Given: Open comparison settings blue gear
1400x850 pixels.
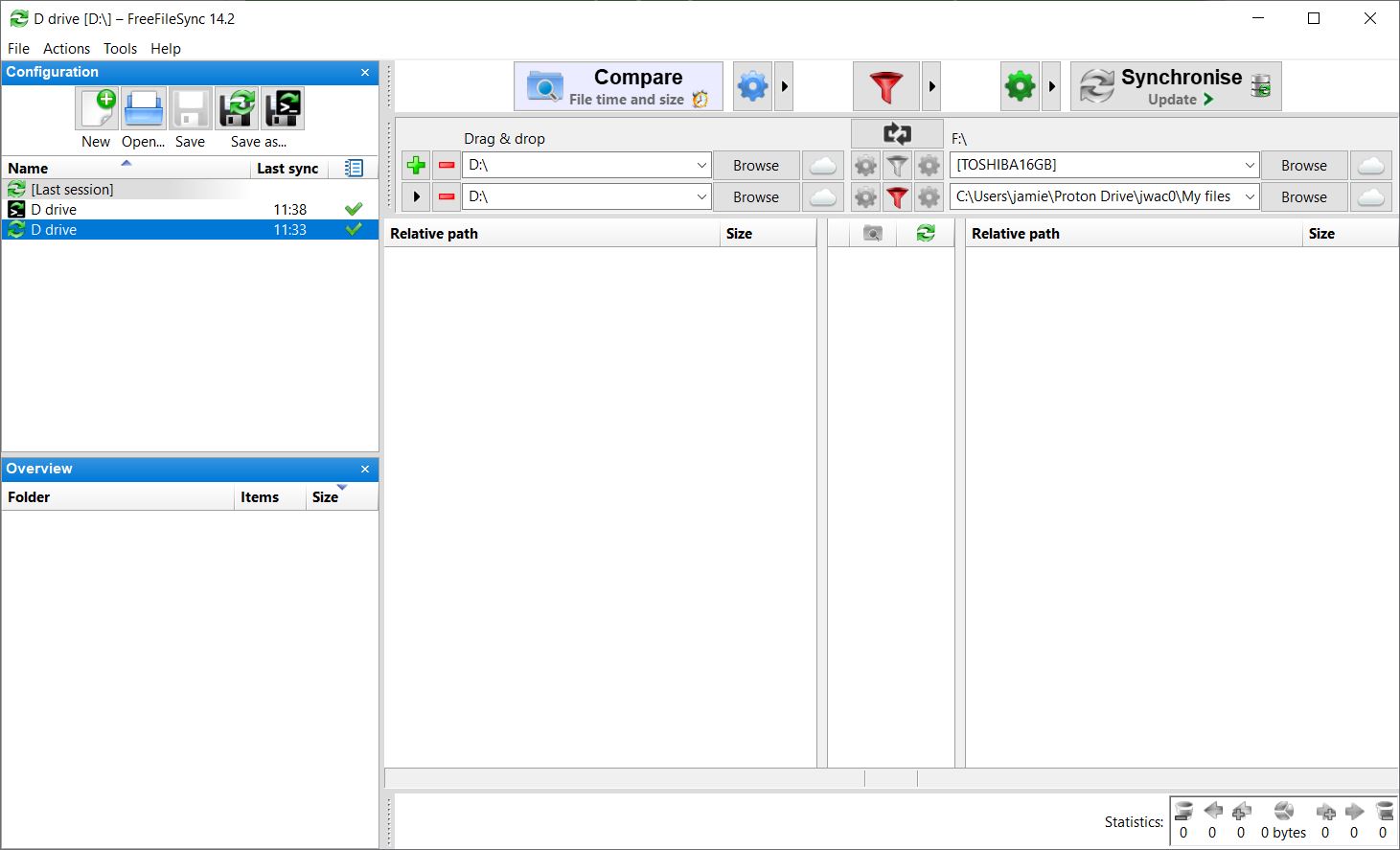Looking at the screenshot, I should pos(752,86).
